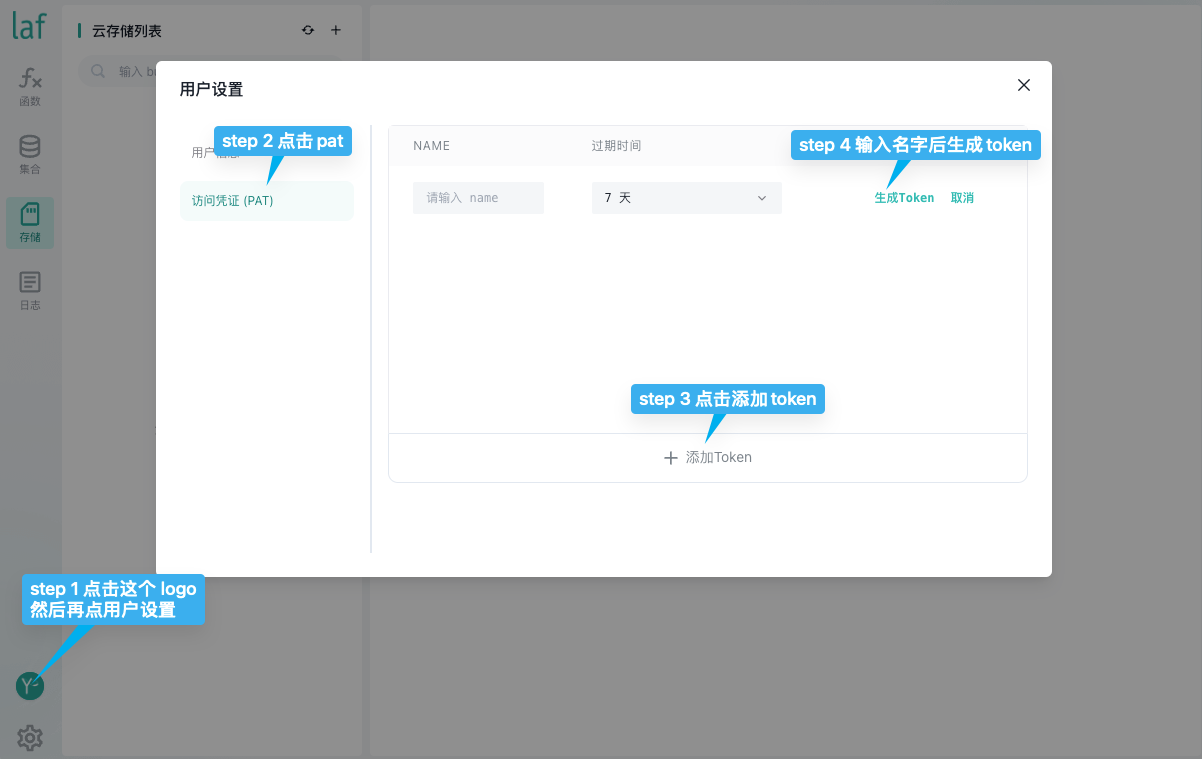Close the user settings dialog
This screenshot has width=1202, height=759.
click(1023, 85)
